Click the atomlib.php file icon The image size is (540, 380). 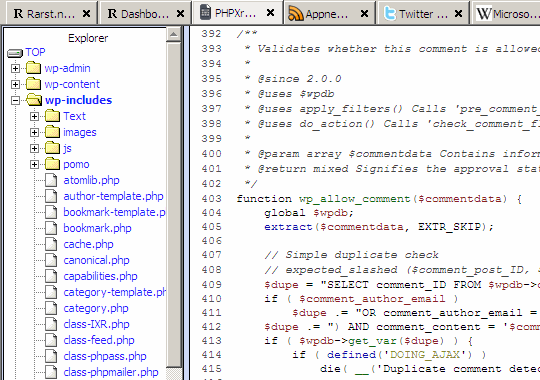click(51, 180)
